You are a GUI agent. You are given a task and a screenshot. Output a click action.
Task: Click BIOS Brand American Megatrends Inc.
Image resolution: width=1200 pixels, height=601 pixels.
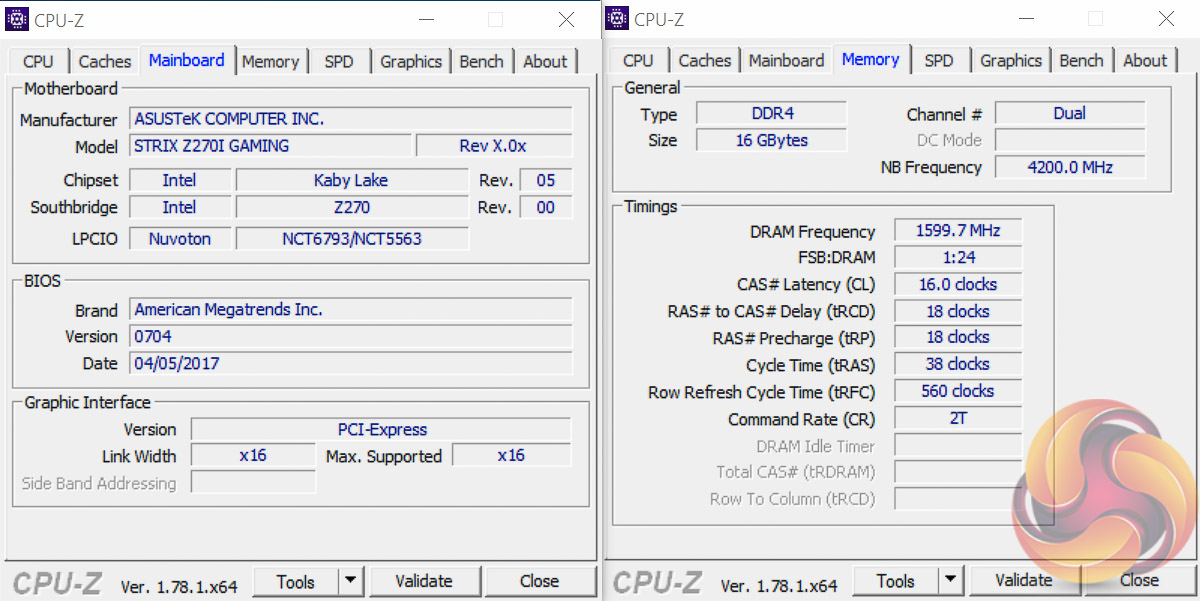351,310
